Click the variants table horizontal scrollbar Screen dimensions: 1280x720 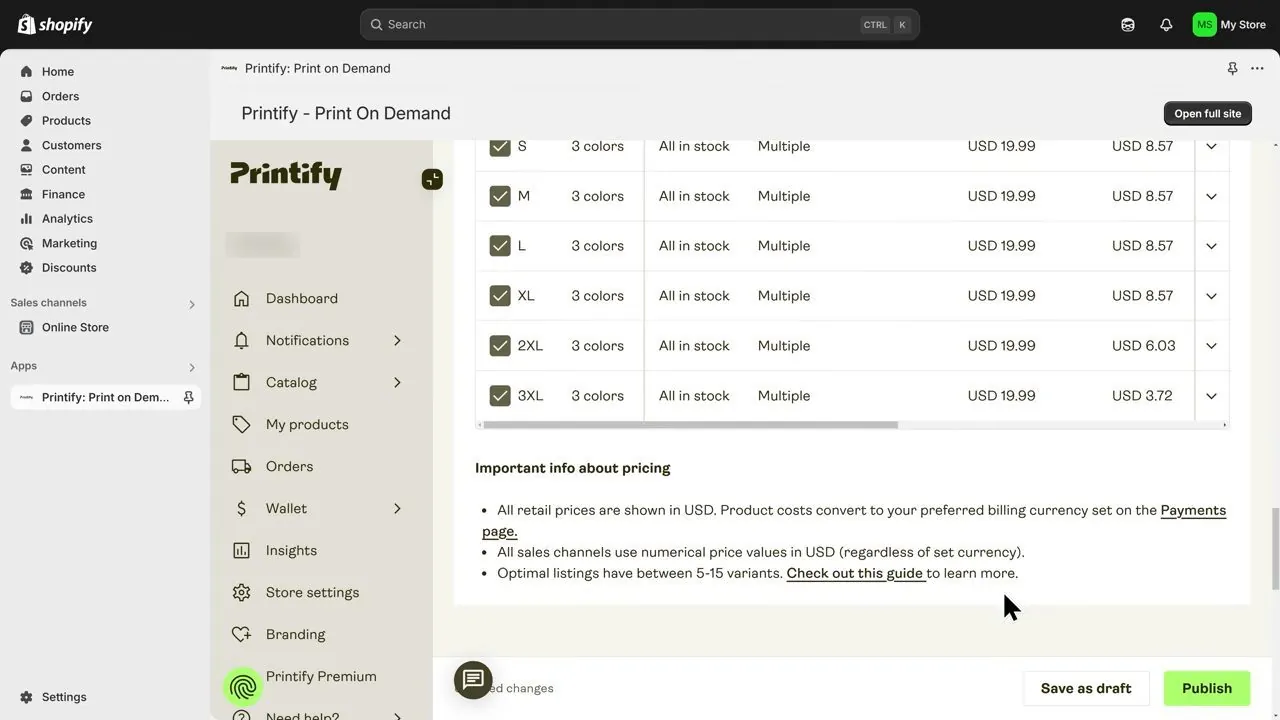click(690, 425)
